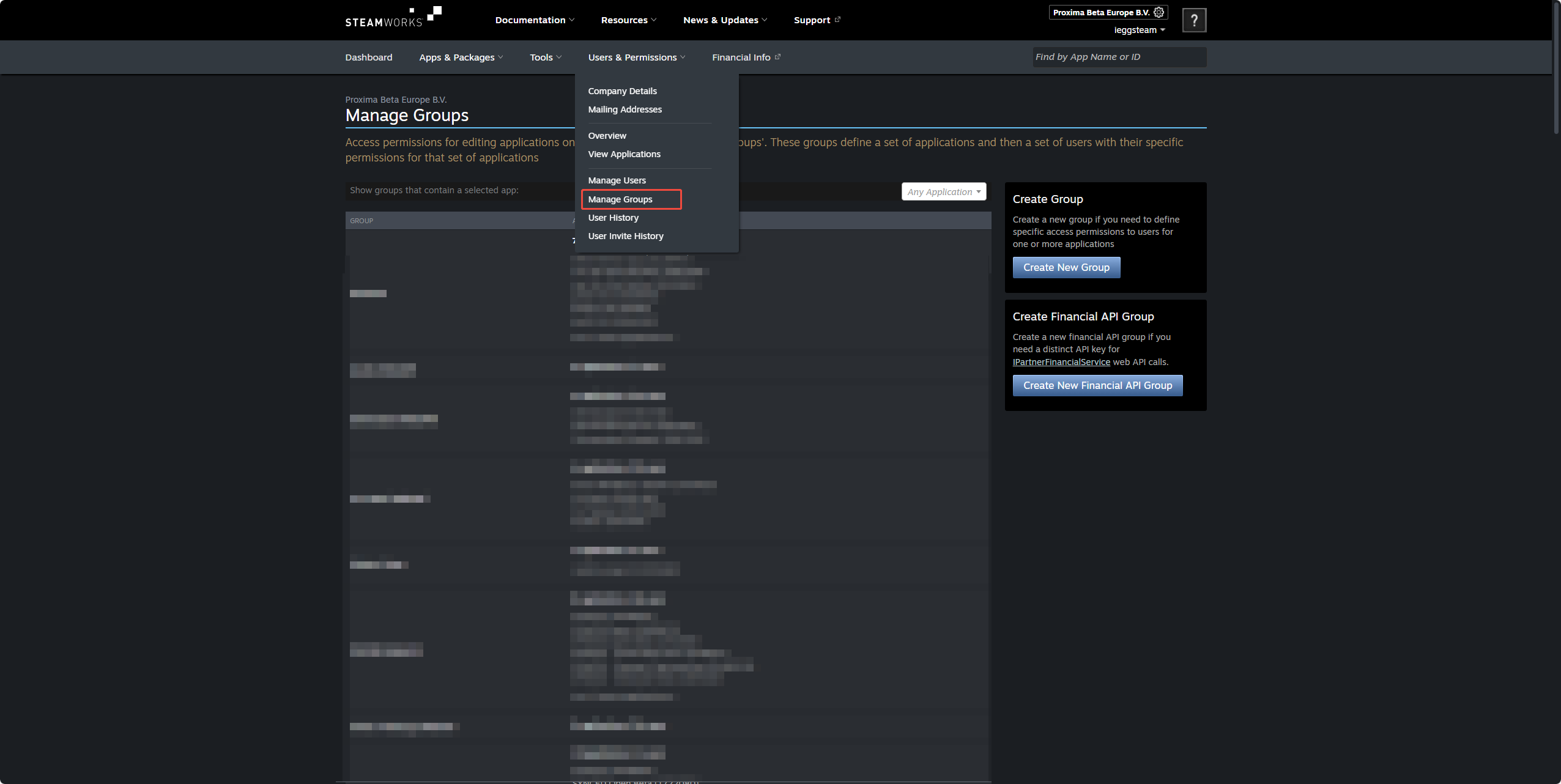Click the Steamworks logo

[393, 18]
